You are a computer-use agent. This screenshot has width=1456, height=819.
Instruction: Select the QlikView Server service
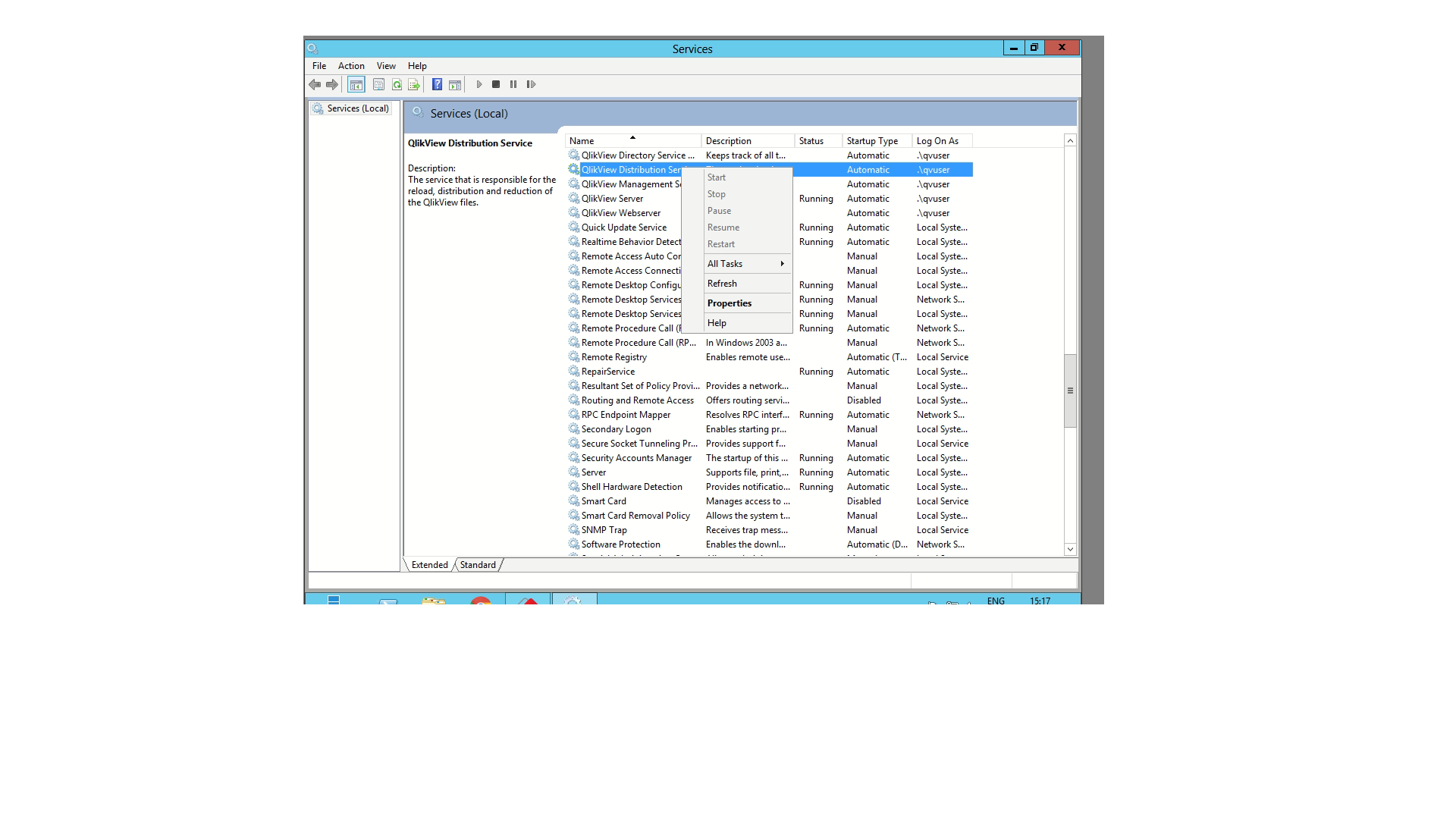pos(770,199)
